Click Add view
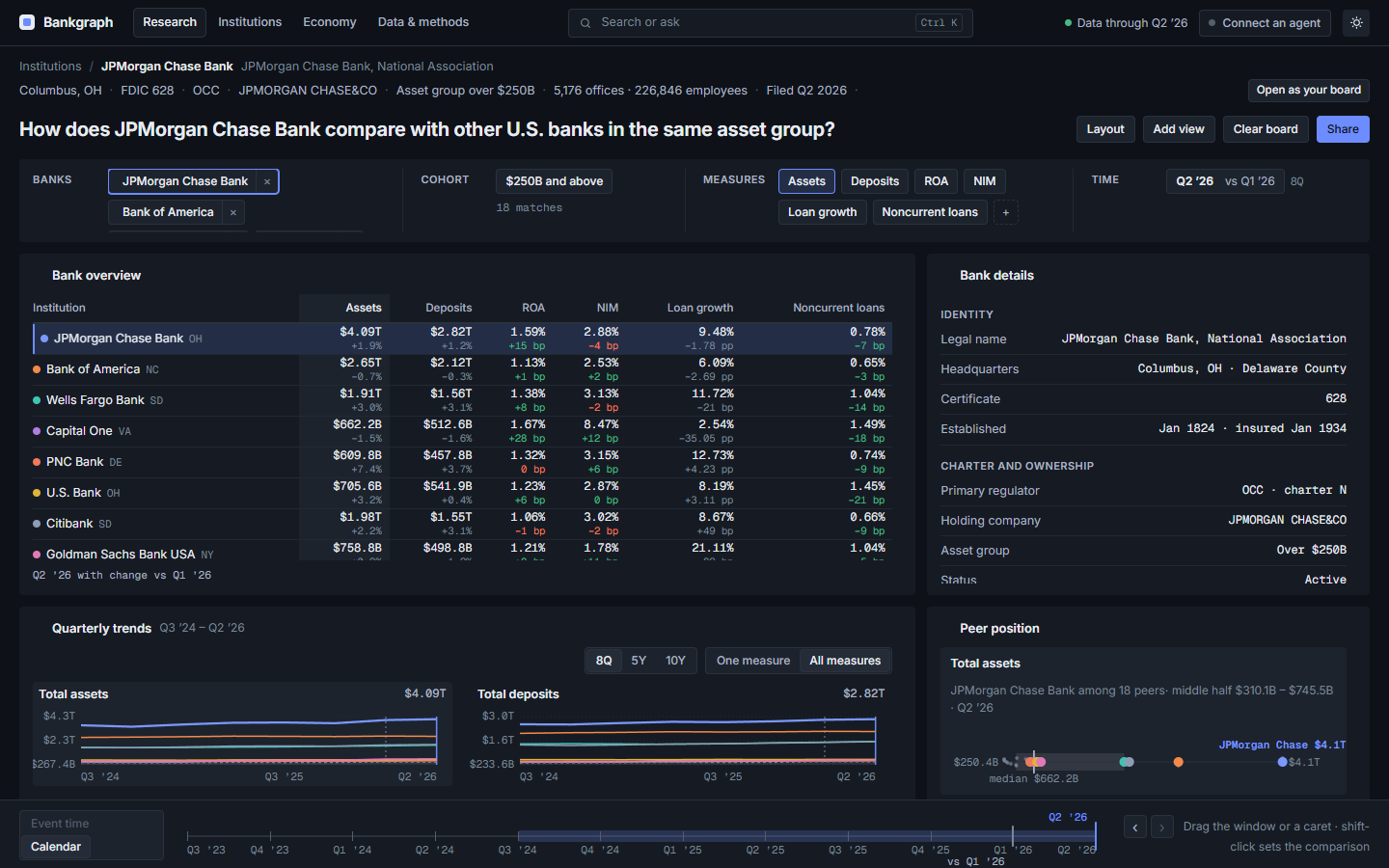 (1179, 129)
